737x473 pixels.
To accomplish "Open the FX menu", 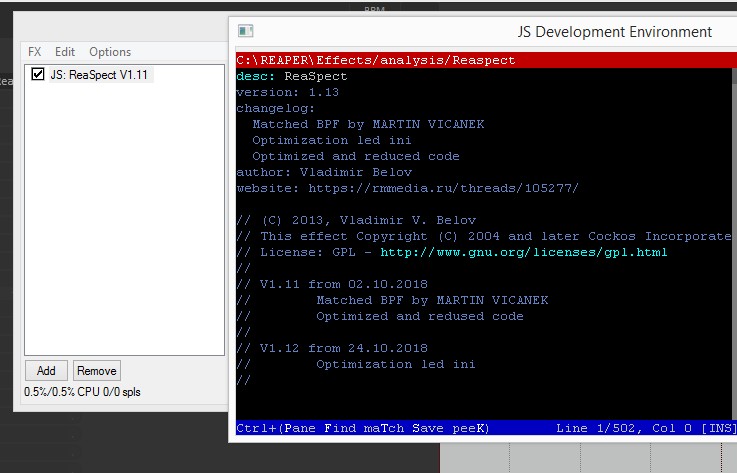I will (34, 52).
